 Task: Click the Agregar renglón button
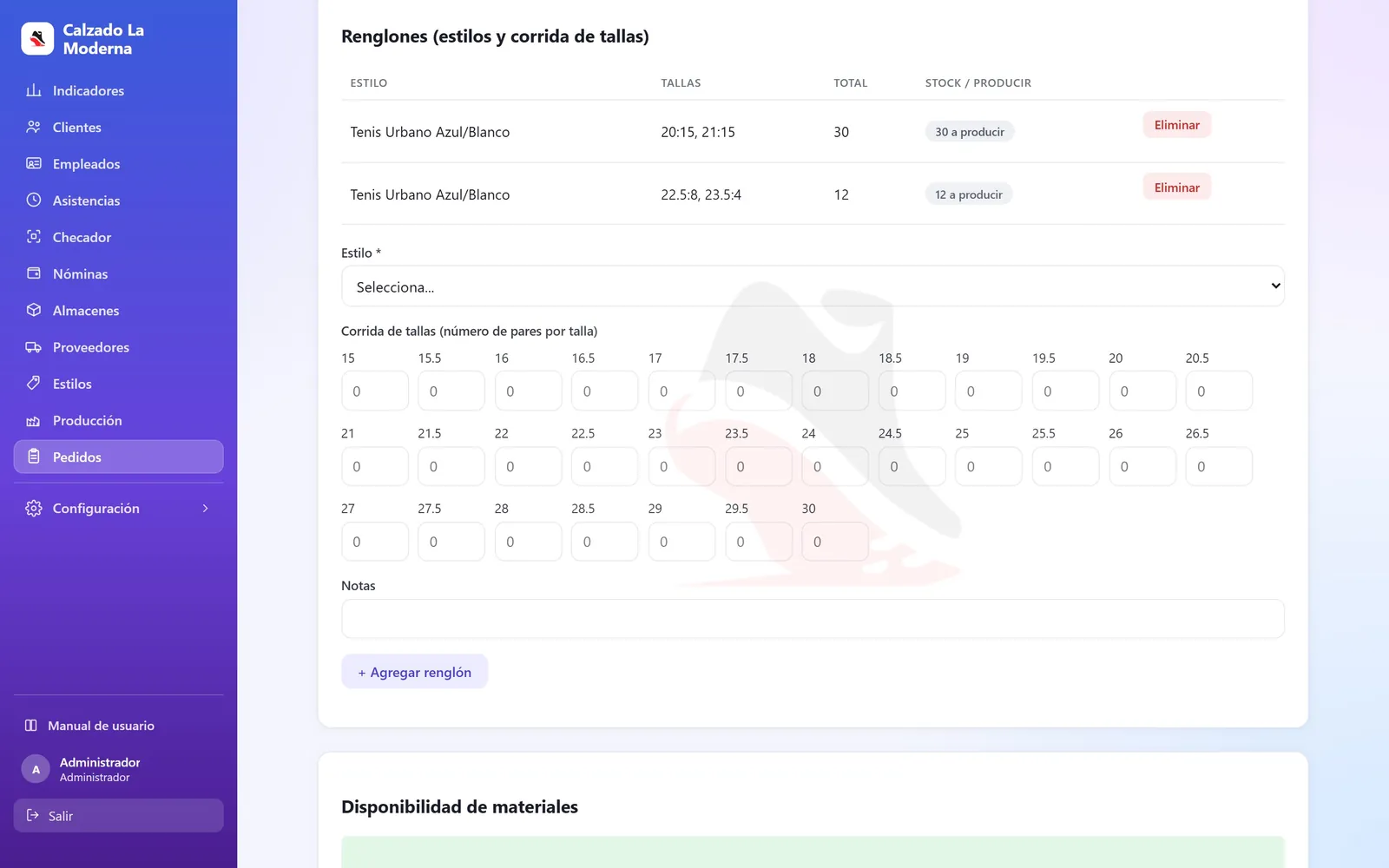(x=414, y=672)
